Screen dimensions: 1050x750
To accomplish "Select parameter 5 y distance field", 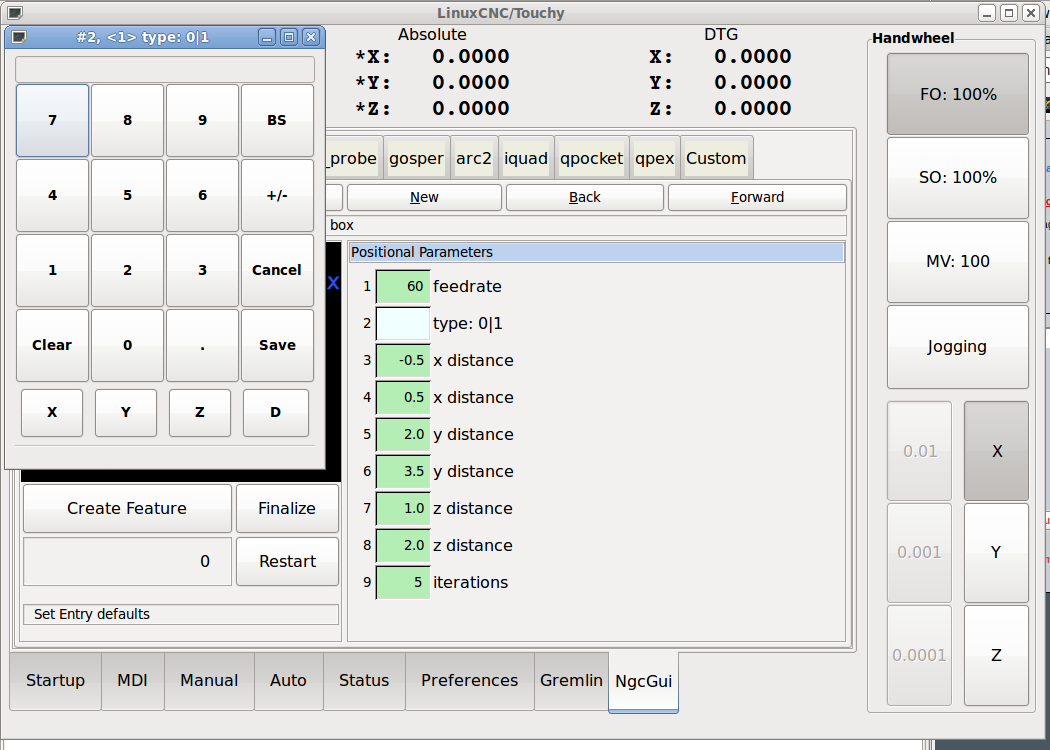I will click(x=402, y=435).
